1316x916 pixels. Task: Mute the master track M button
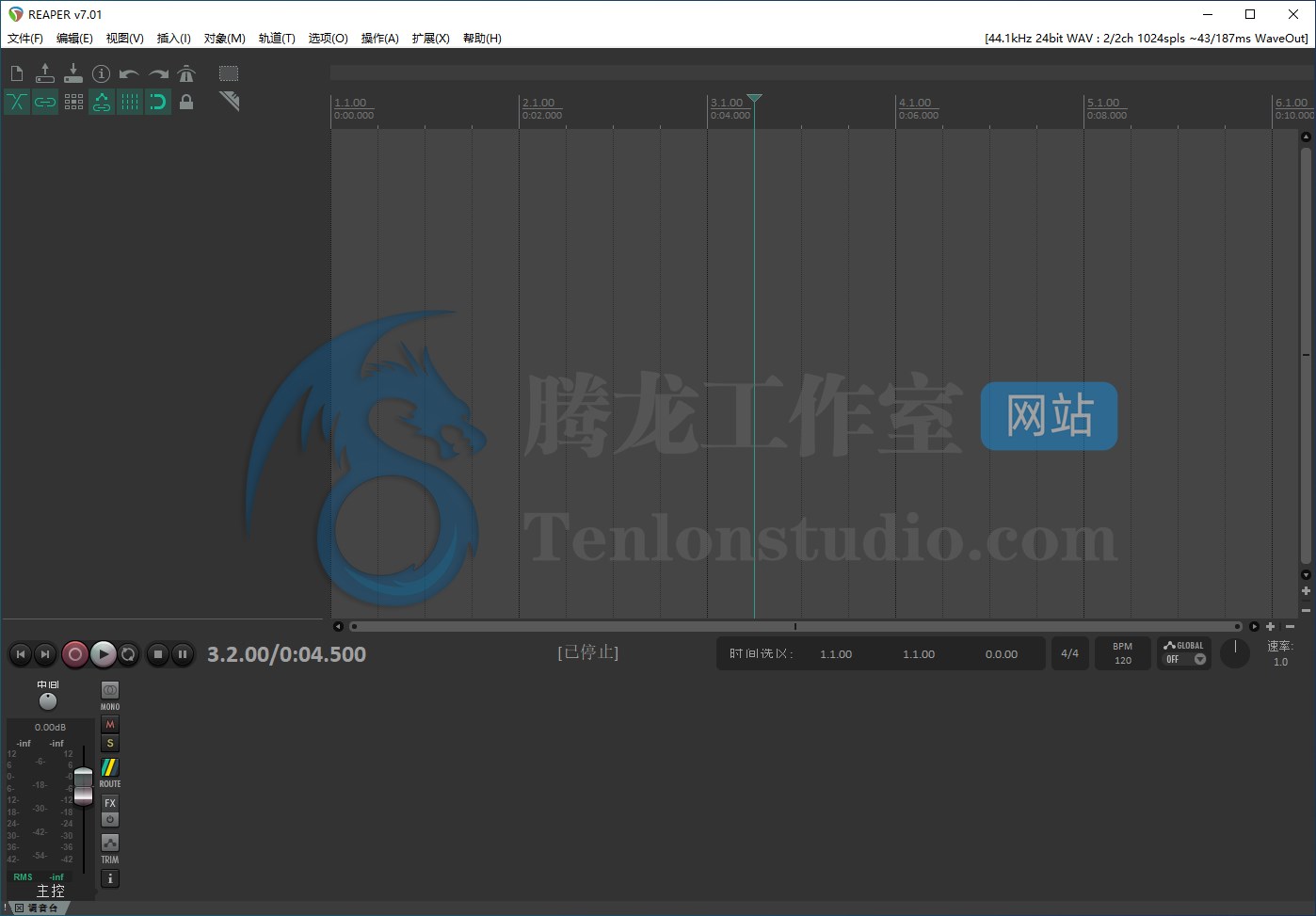pyautogui.click(x=110, y=725)
